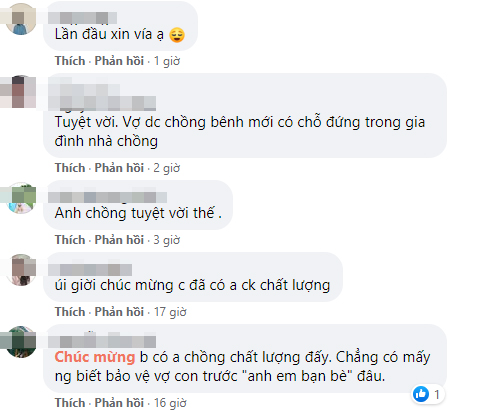Reply to the 'Tuyệt vời. Vợ dc chồng' comment
This screenshot has height=410, width=478.
(x=119, y=168)
